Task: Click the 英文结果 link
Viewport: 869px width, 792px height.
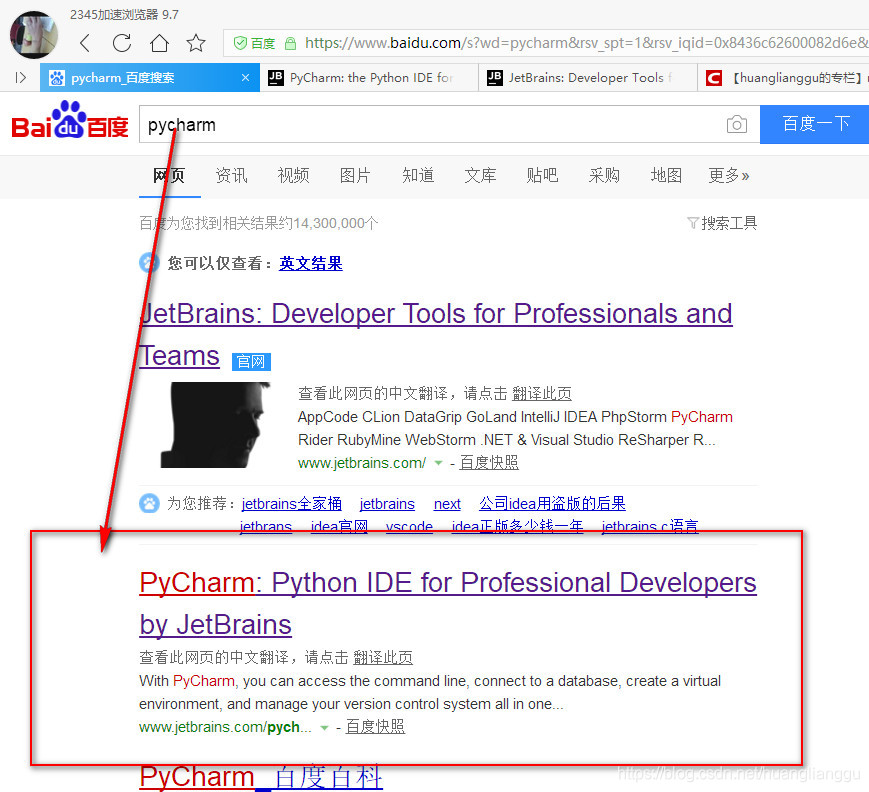Action: pyautogui.click(x=311, y=263)
